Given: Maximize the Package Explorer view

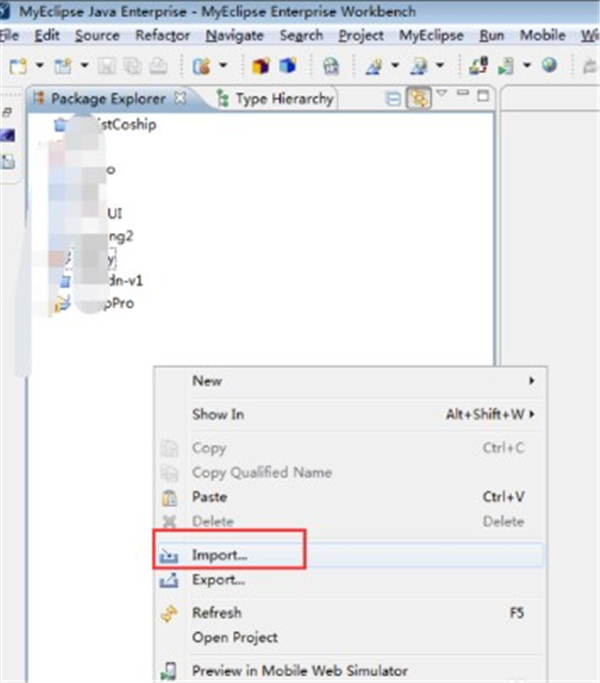Looking at the screenshot, I should coord(484,96).
